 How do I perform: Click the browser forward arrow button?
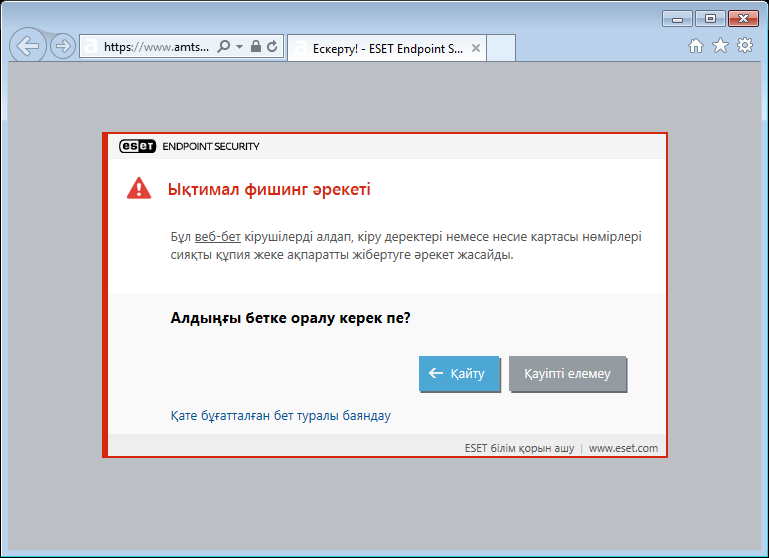pos(63,47)
